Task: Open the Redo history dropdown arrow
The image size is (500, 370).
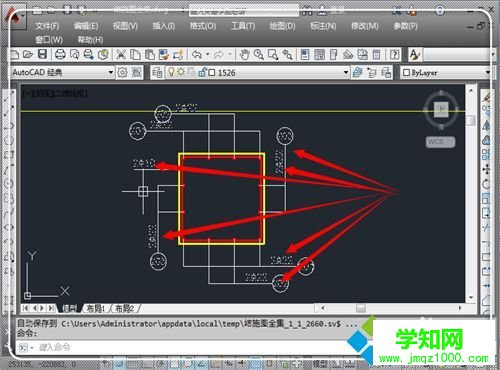Action: point(230,54)
